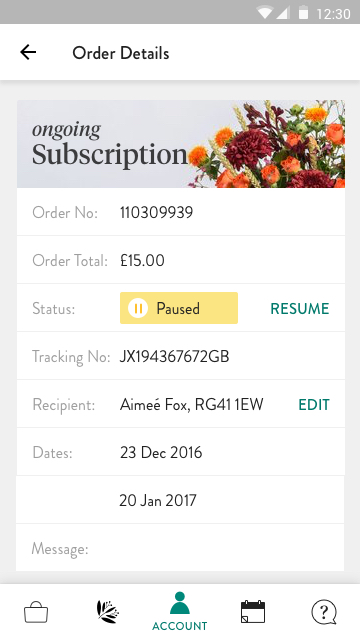Viewport: 360px width, 640px height.
Task: Tap the Wi-Fi status bar icon
Action: [x=265, y=12]
